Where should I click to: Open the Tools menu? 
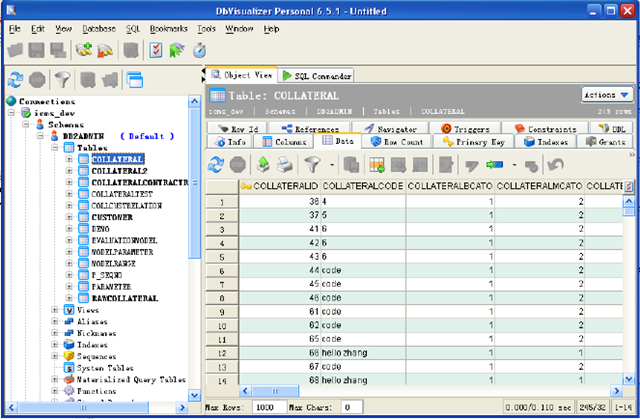pos(206,29)
